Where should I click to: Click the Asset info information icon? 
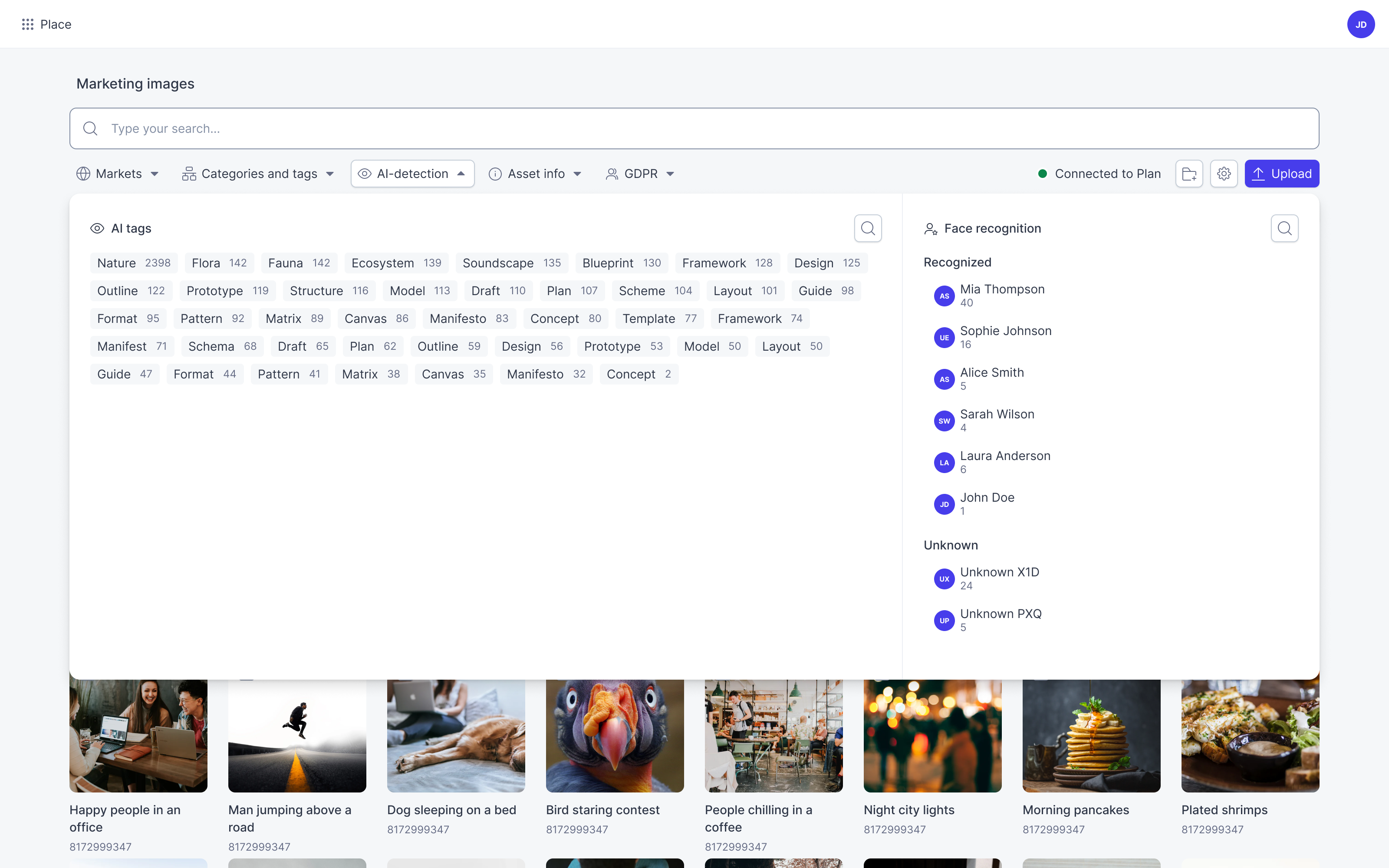tap(495, 173)
